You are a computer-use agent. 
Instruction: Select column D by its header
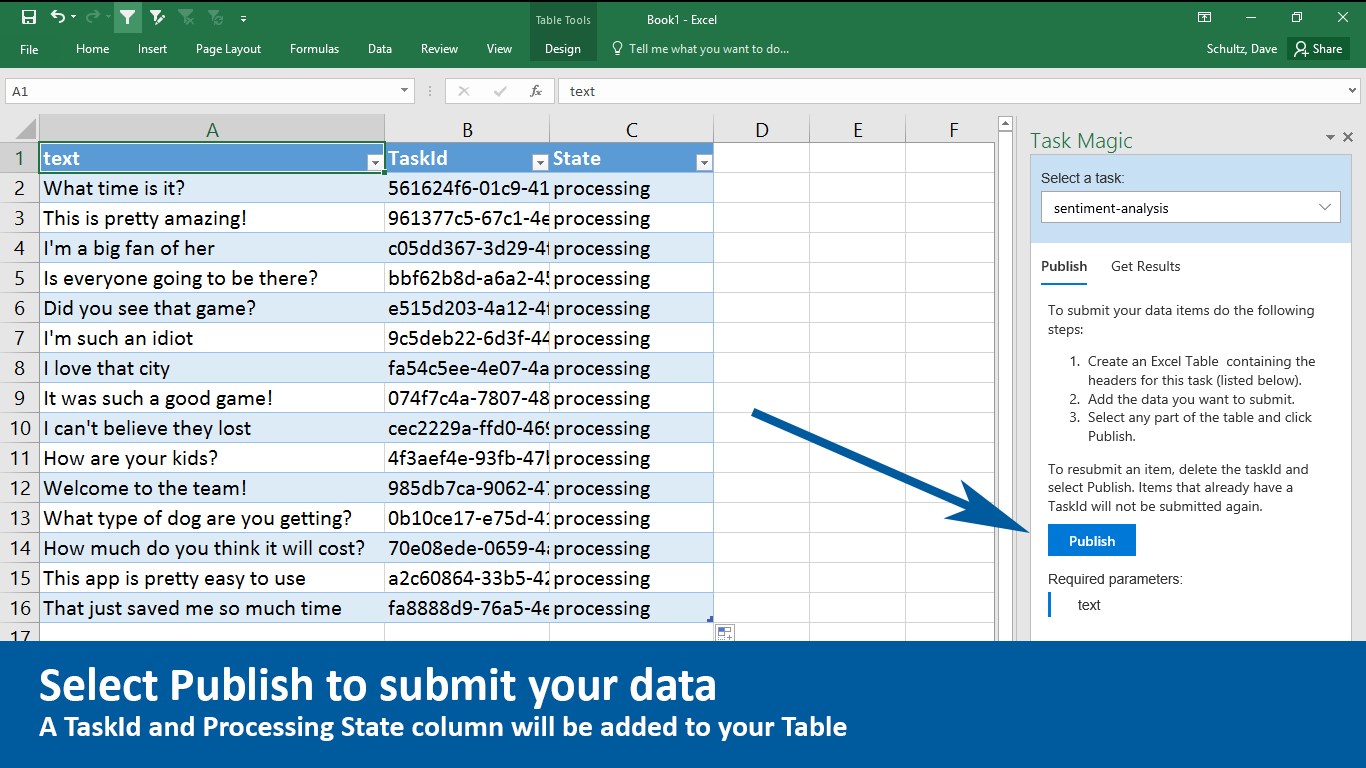click(762, 129)
